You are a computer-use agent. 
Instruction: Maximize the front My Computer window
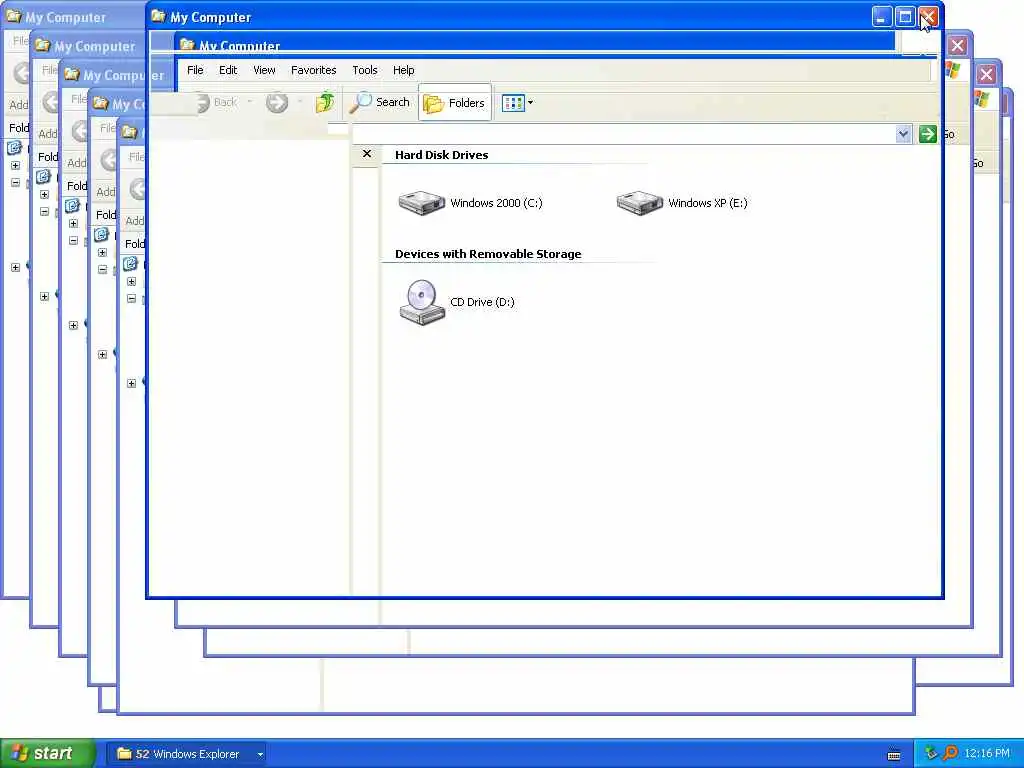pos(904,17)
